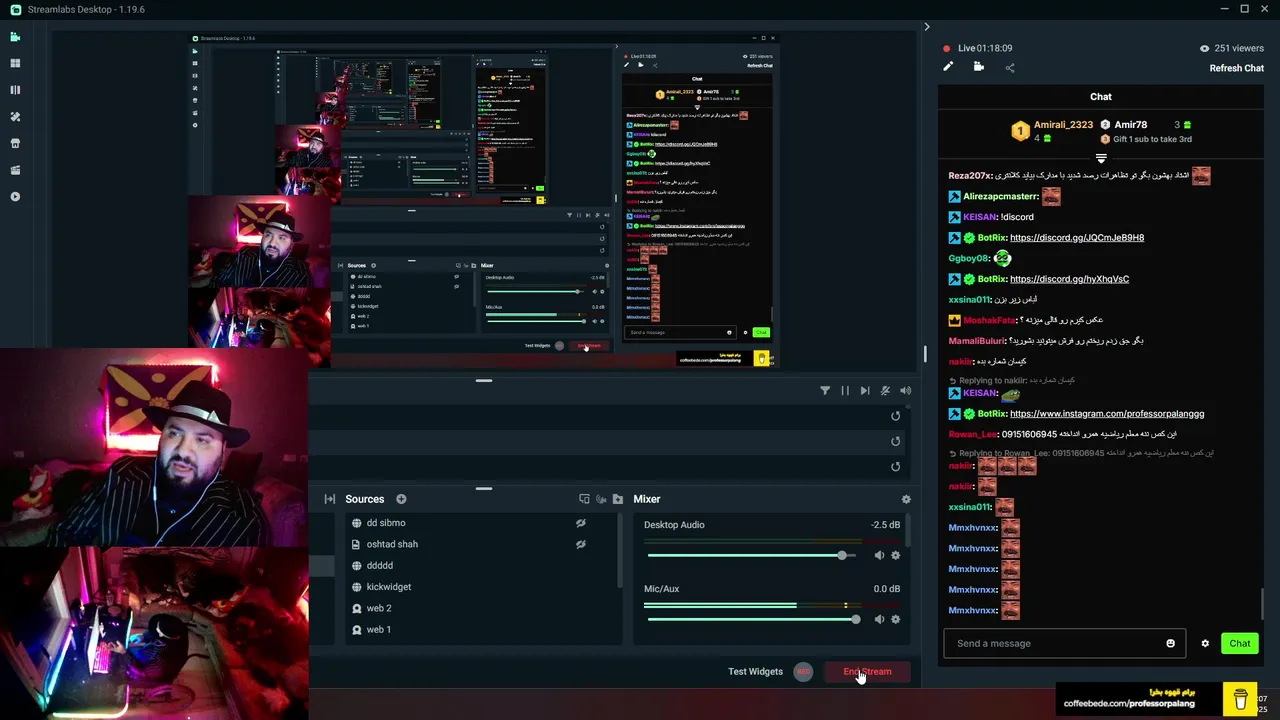The image size is (1280, 720).
Task: Open the App Store shop icon
Action: (x=15, y=143)
